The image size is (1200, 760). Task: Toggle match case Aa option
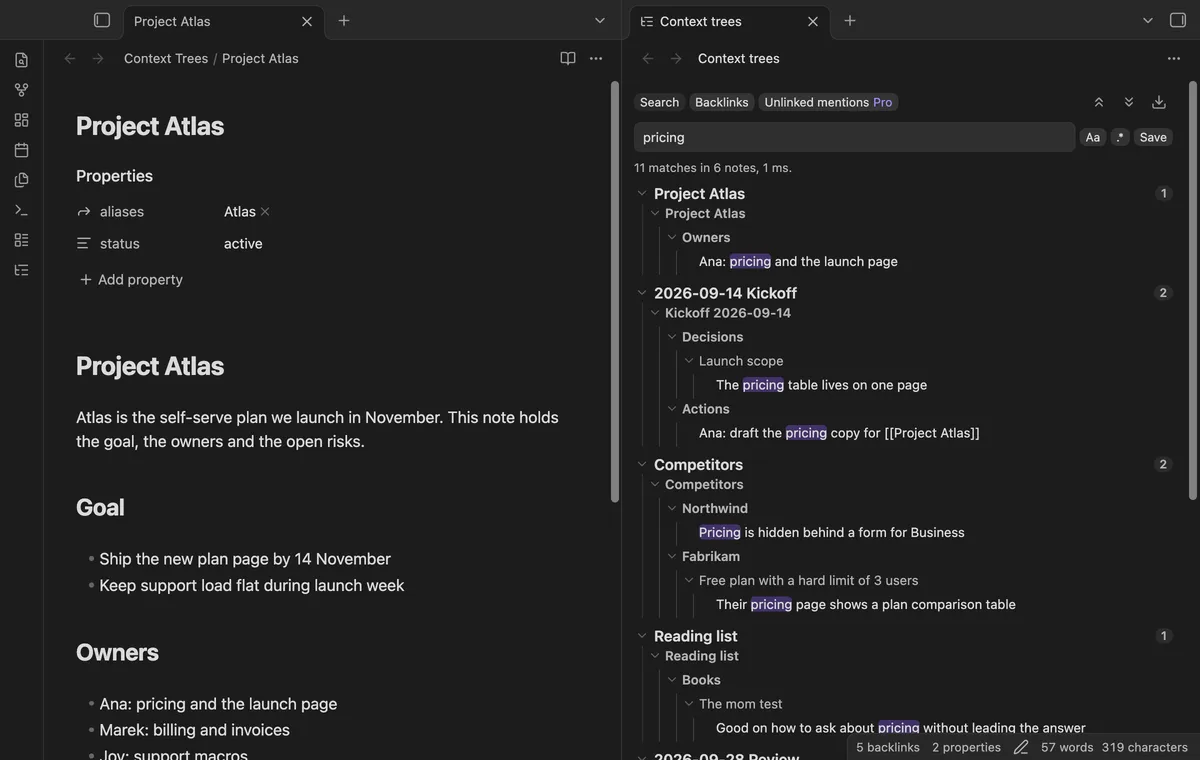(x=1093, y=137)
